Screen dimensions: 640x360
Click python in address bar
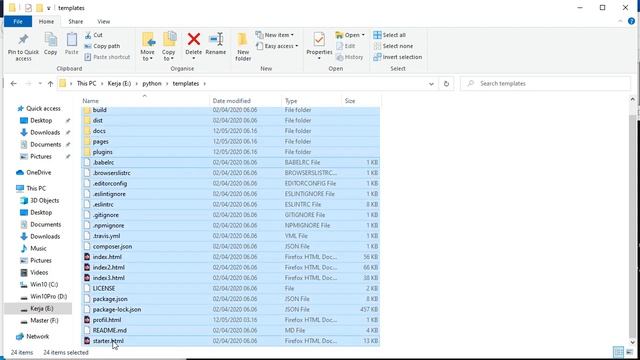[152, 84]
